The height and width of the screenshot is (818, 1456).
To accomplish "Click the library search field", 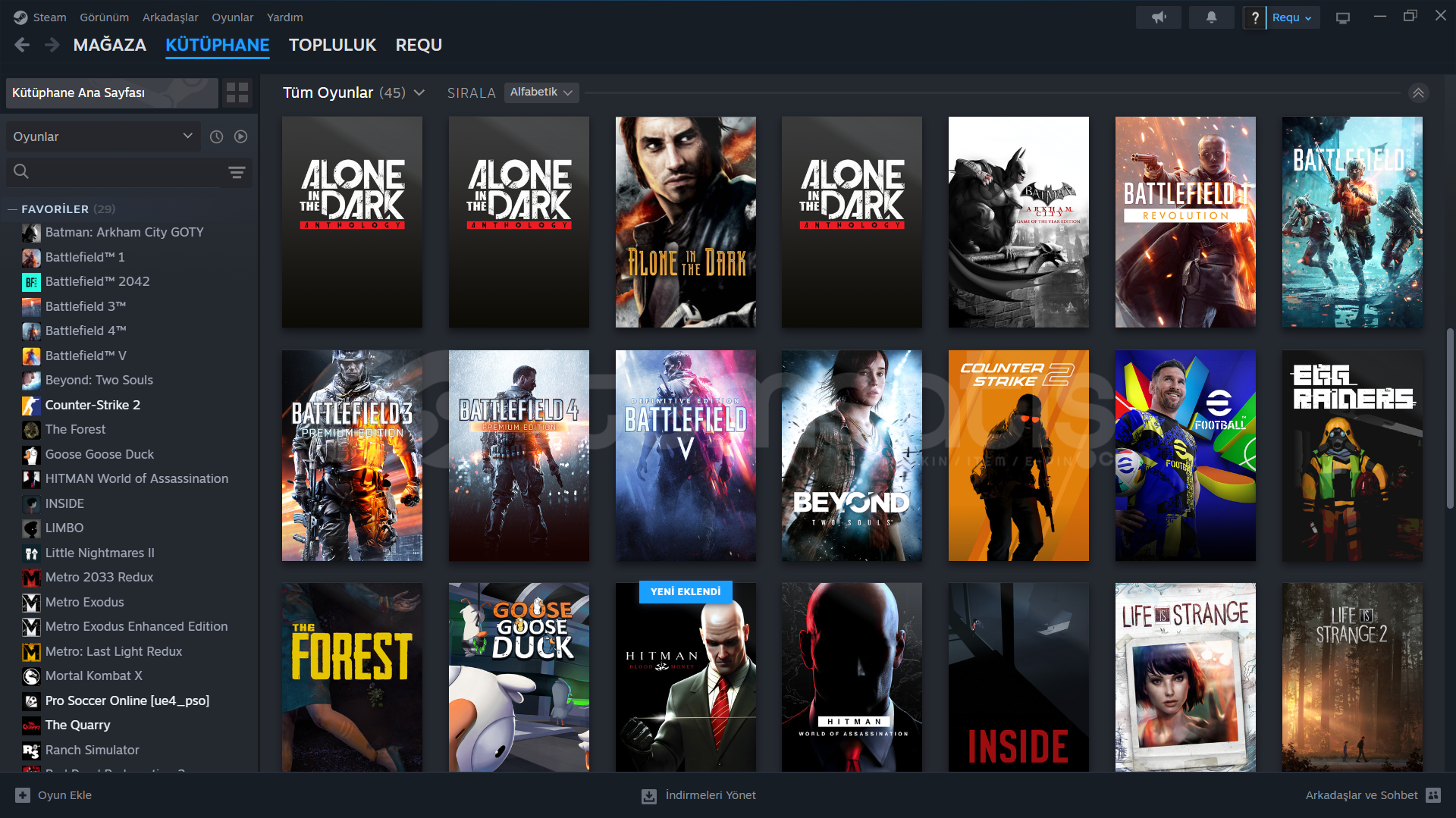I will click(129, 172).
